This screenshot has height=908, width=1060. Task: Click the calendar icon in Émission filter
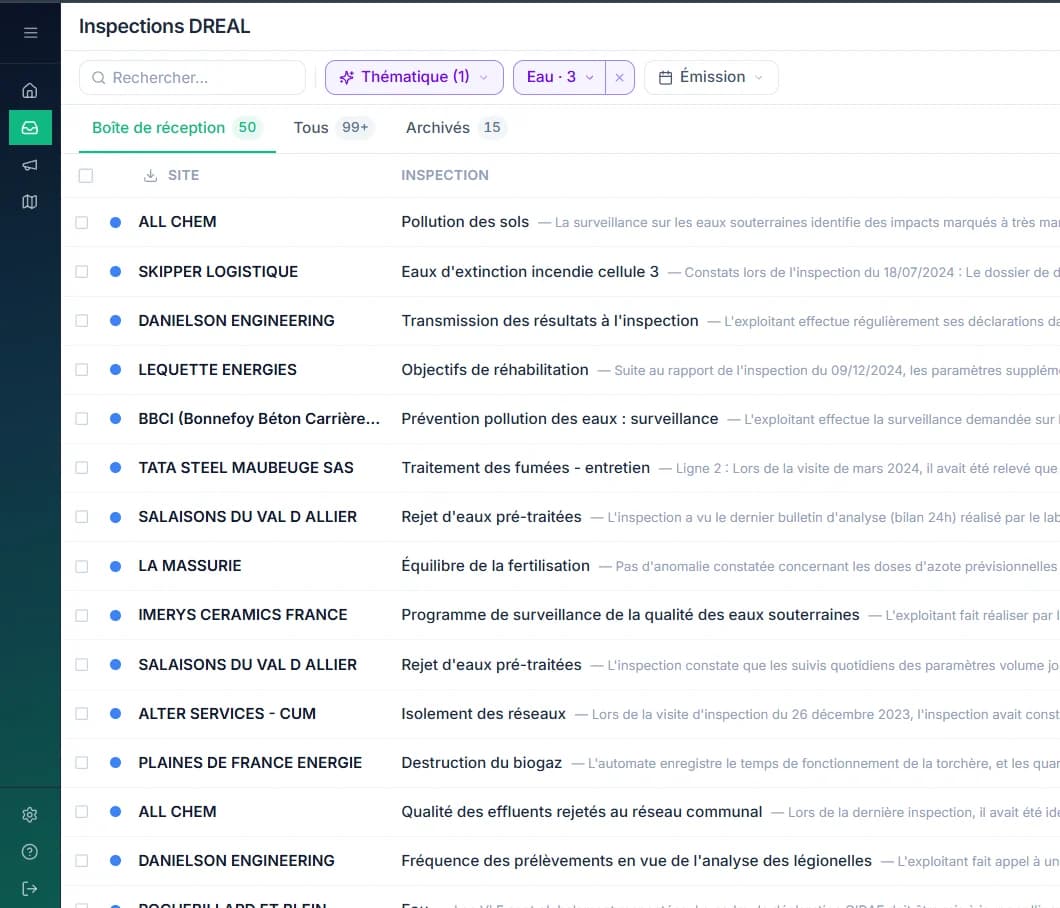(665, 78)
